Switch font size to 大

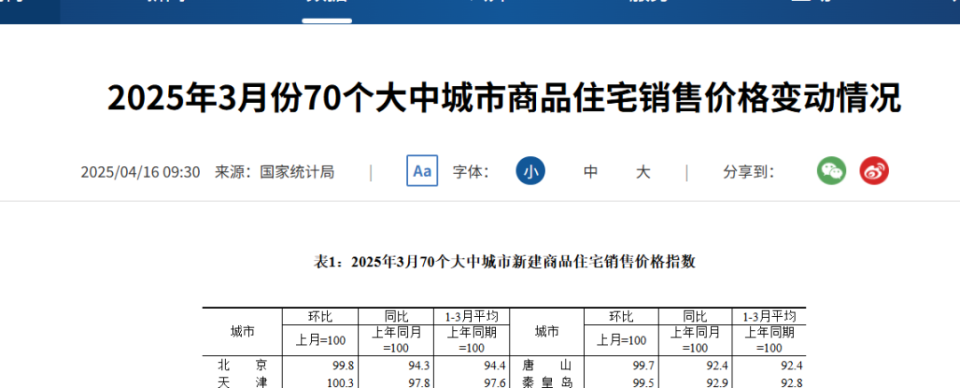click(x=642, y=172)
